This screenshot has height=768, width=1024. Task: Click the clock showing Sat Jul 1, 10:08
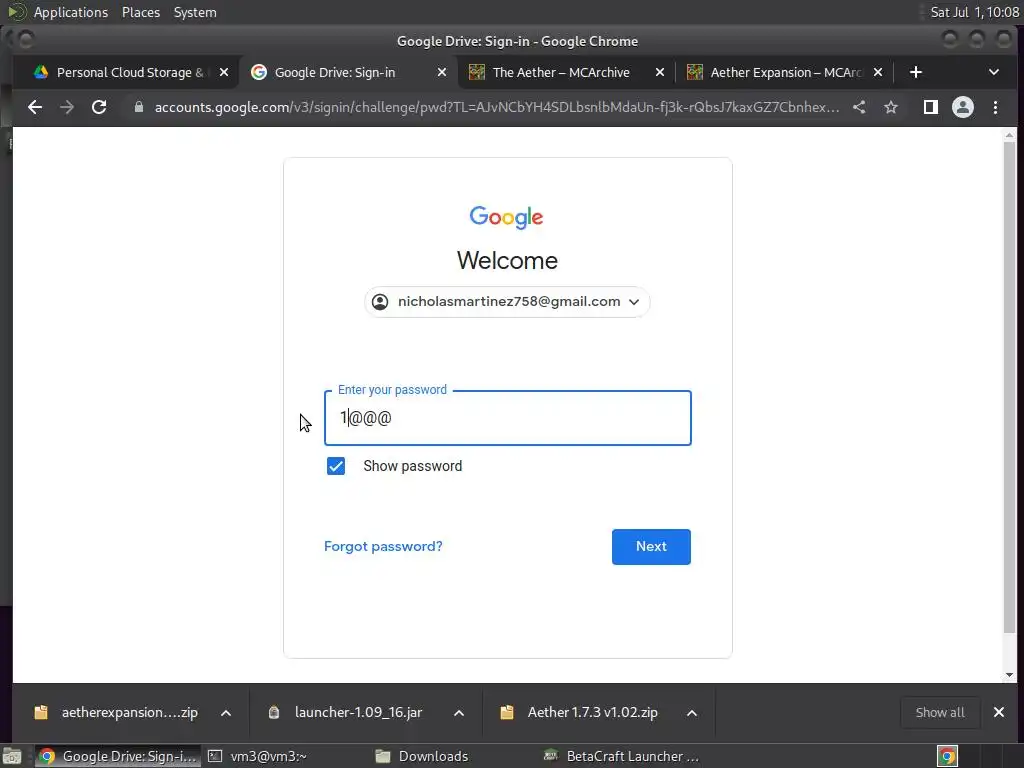[x=974, y=12]
